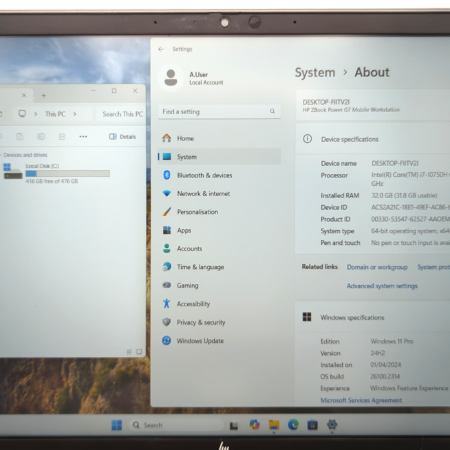Select Version 24H2 text
The height and width of the screenshot is (450, 450).
click(378, 353)
